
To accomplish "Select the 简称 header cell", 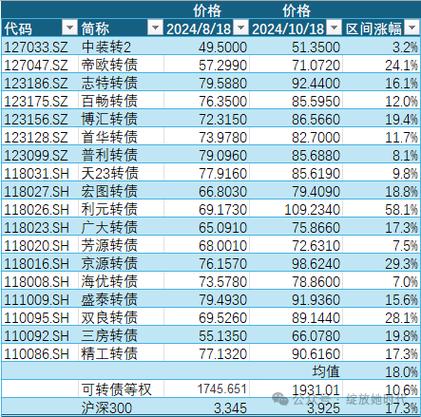I will pos(121,28).
